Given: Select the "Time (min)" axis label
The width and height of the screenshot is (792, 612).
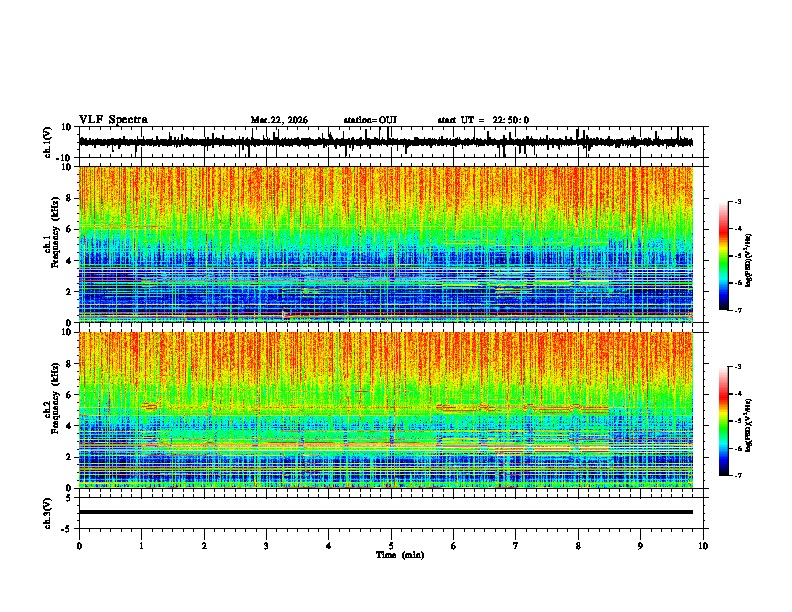Looking at the screenshot, I should click(400, 555).
